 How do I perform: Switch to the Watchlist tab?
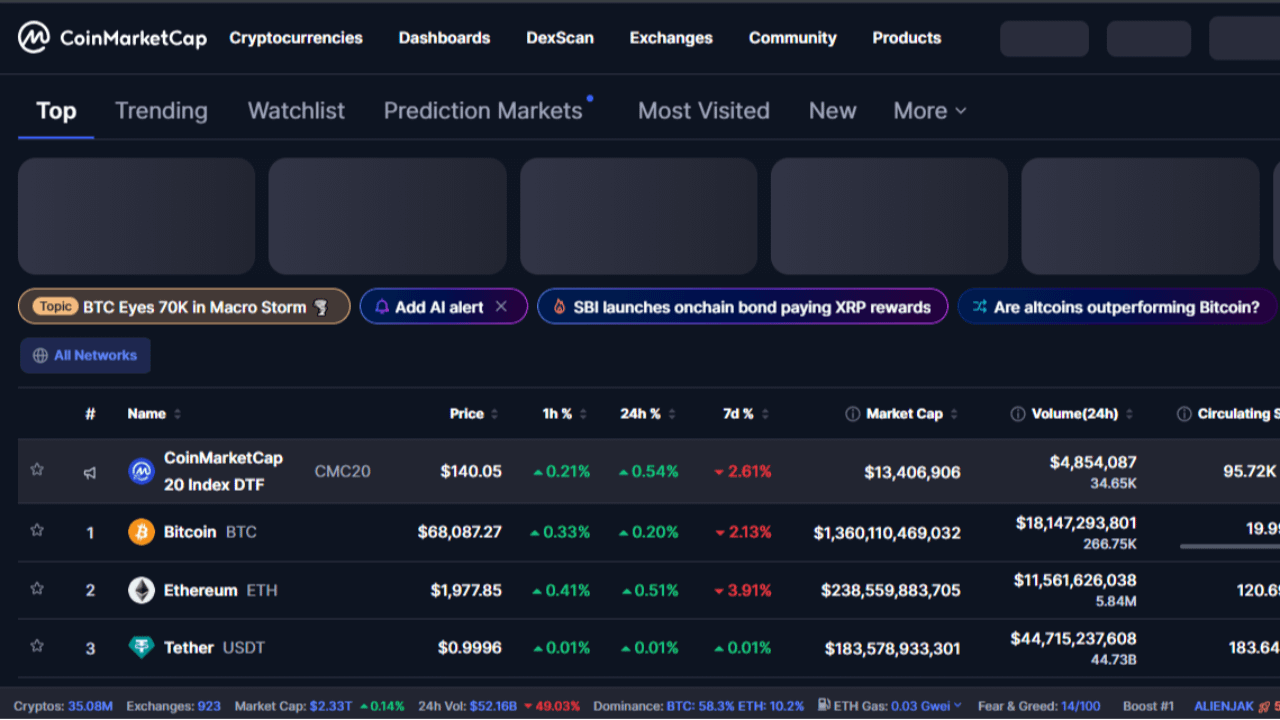pos(296,111)
